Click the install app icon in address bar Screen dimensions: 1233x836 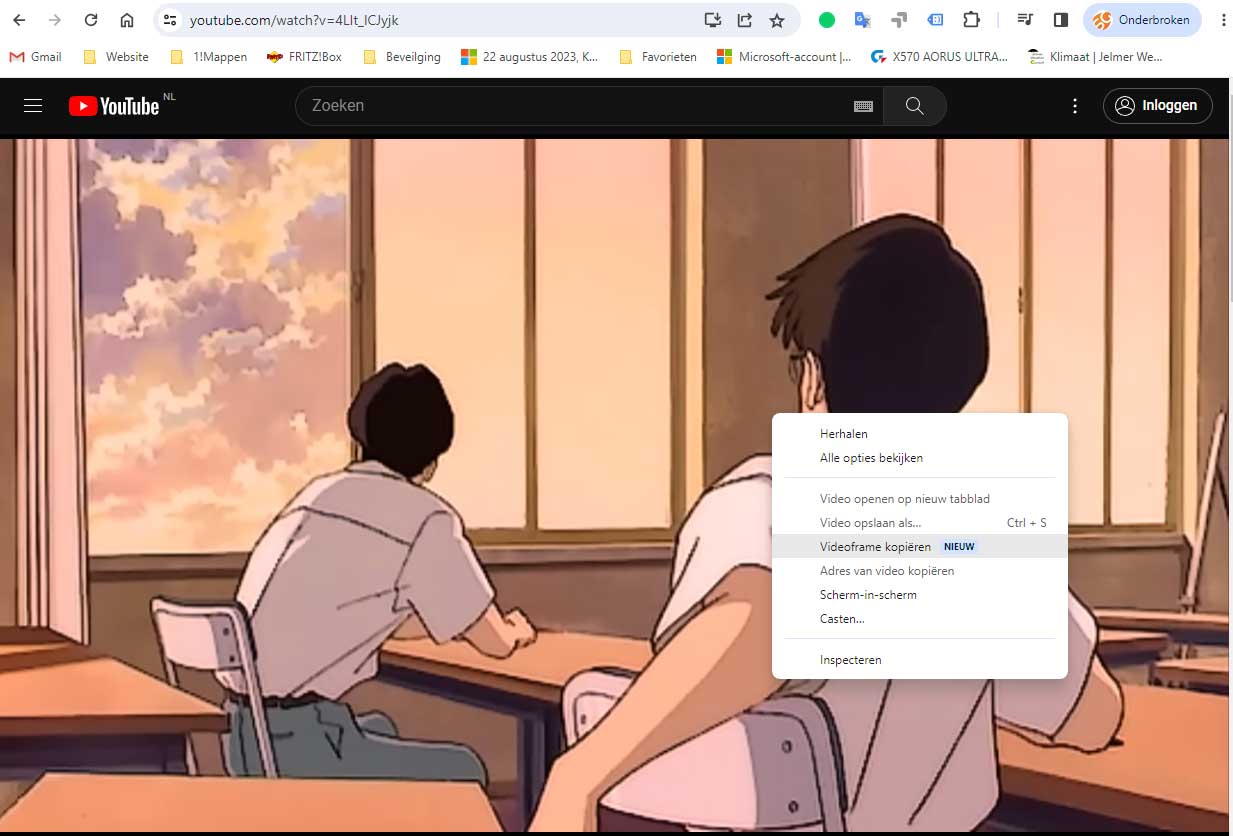click(712, 20)
